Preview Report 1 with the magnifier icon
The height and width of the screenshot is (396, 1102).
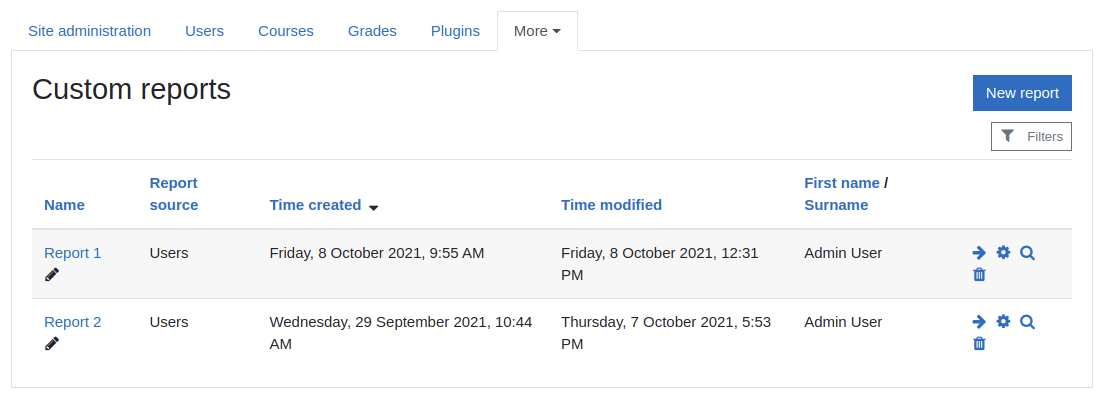point(1028,253)
